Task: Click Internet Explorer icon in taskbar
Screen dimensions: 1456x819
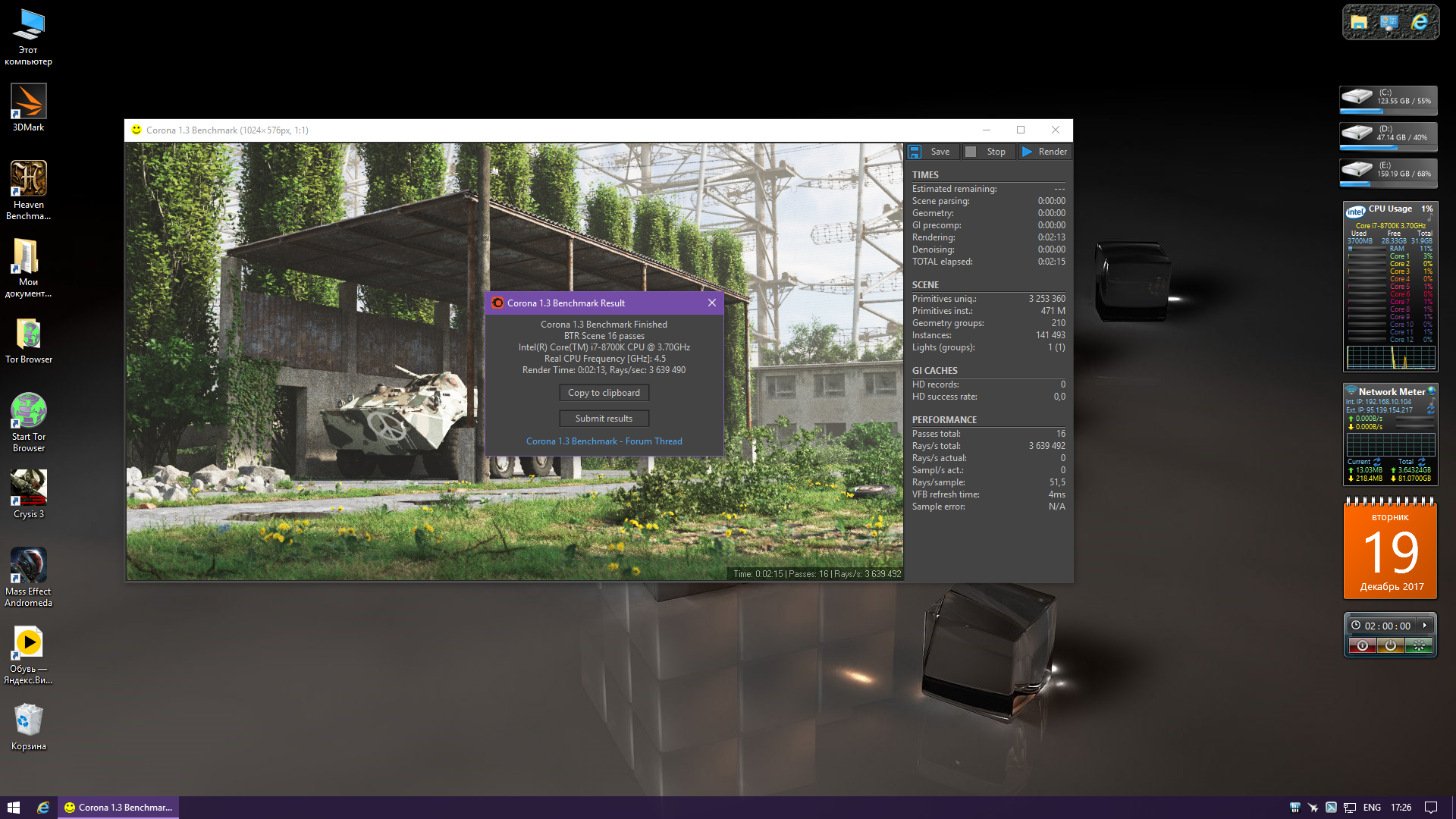Action: point(43,808)
